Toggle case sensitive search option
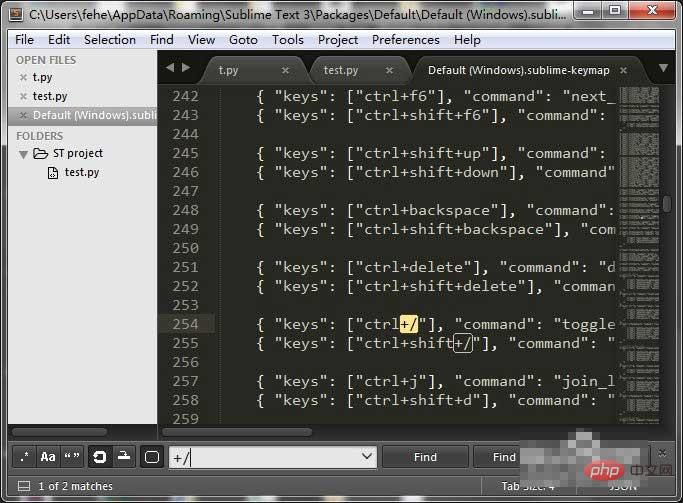Screen dimensions: 683x503 (x=47, y=457)
